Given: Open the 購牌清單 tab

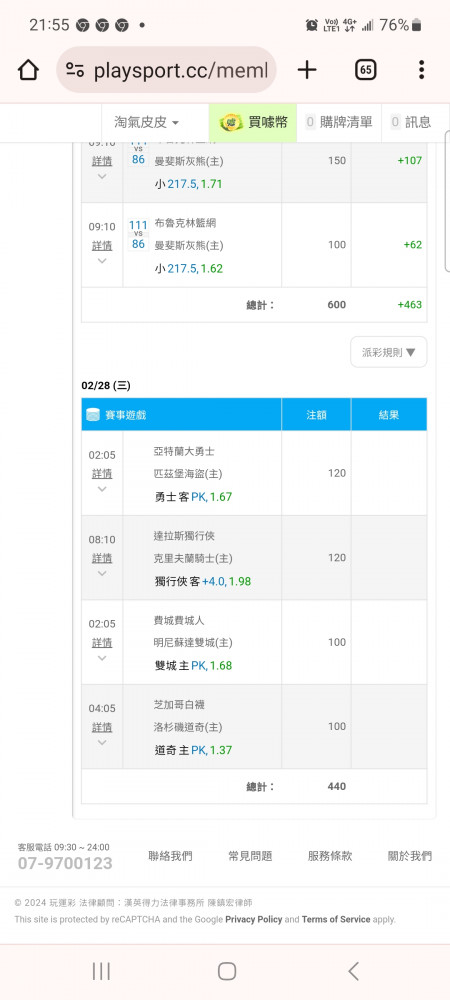Looking at the screenshot, I should point(339,122).
